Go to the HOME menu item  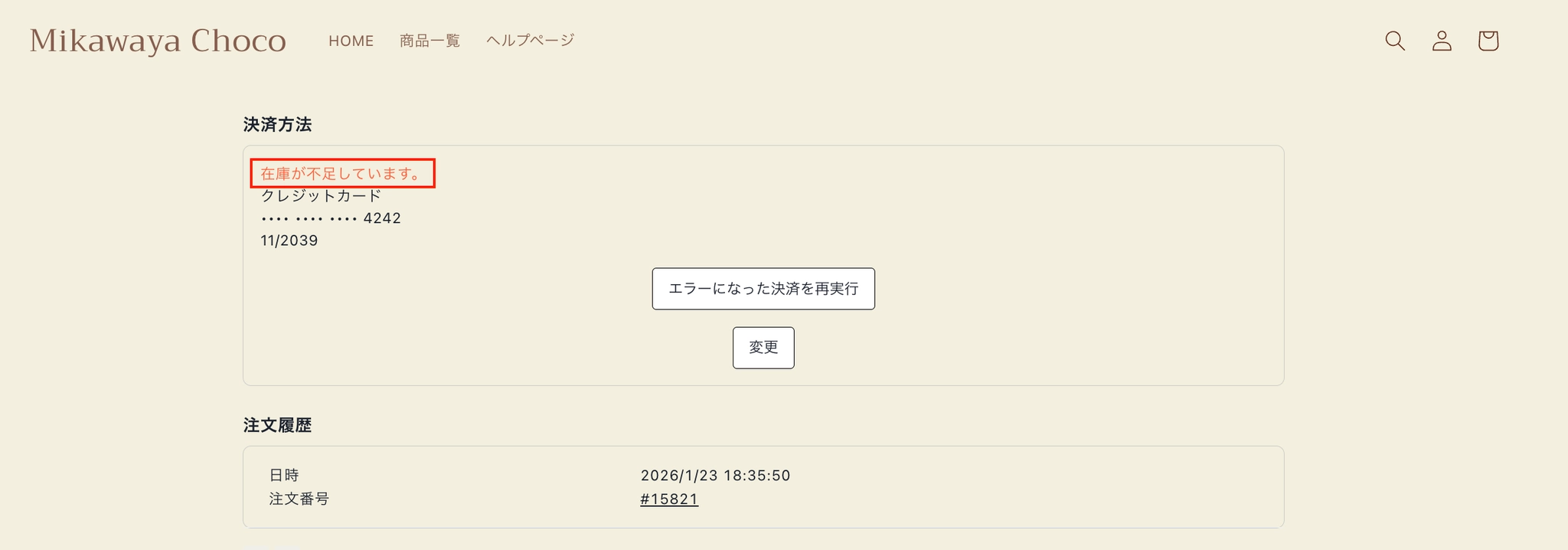pyautogui.click(x=351, y=41)
